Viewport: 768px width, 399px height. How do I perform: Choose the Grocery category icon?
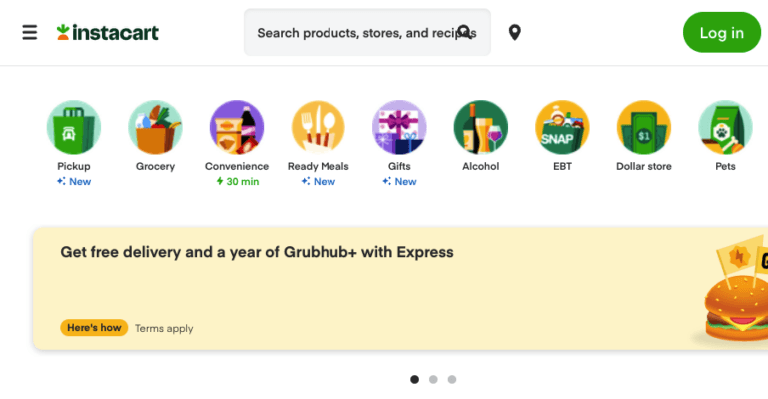(x=155, y=127)
